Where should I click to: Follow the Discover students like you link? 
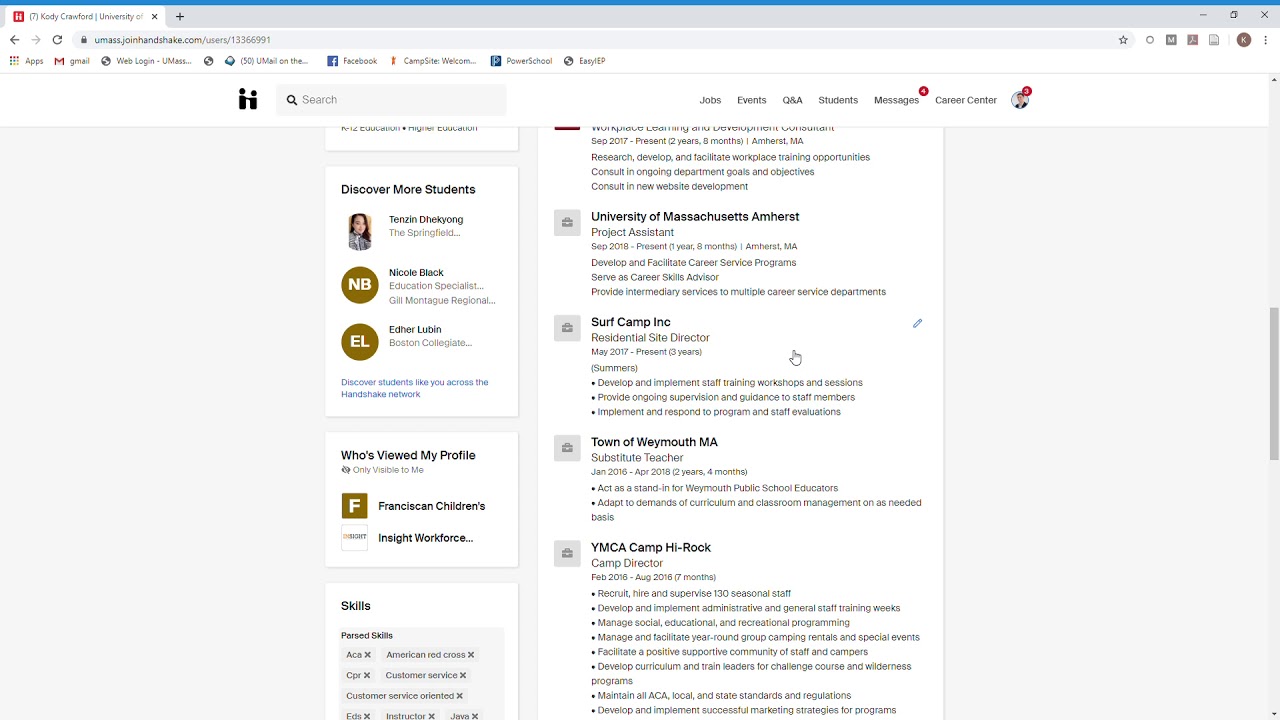tap(415, 388)
